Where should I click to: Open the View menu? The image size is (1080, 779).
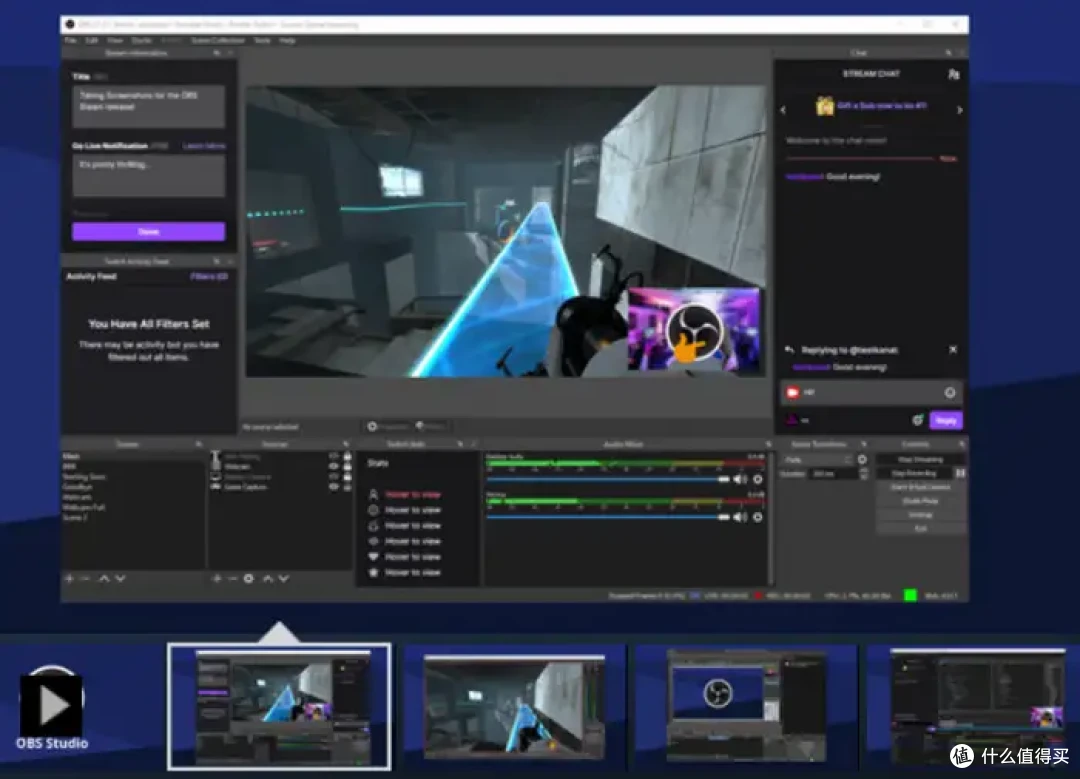coord(115,41)
